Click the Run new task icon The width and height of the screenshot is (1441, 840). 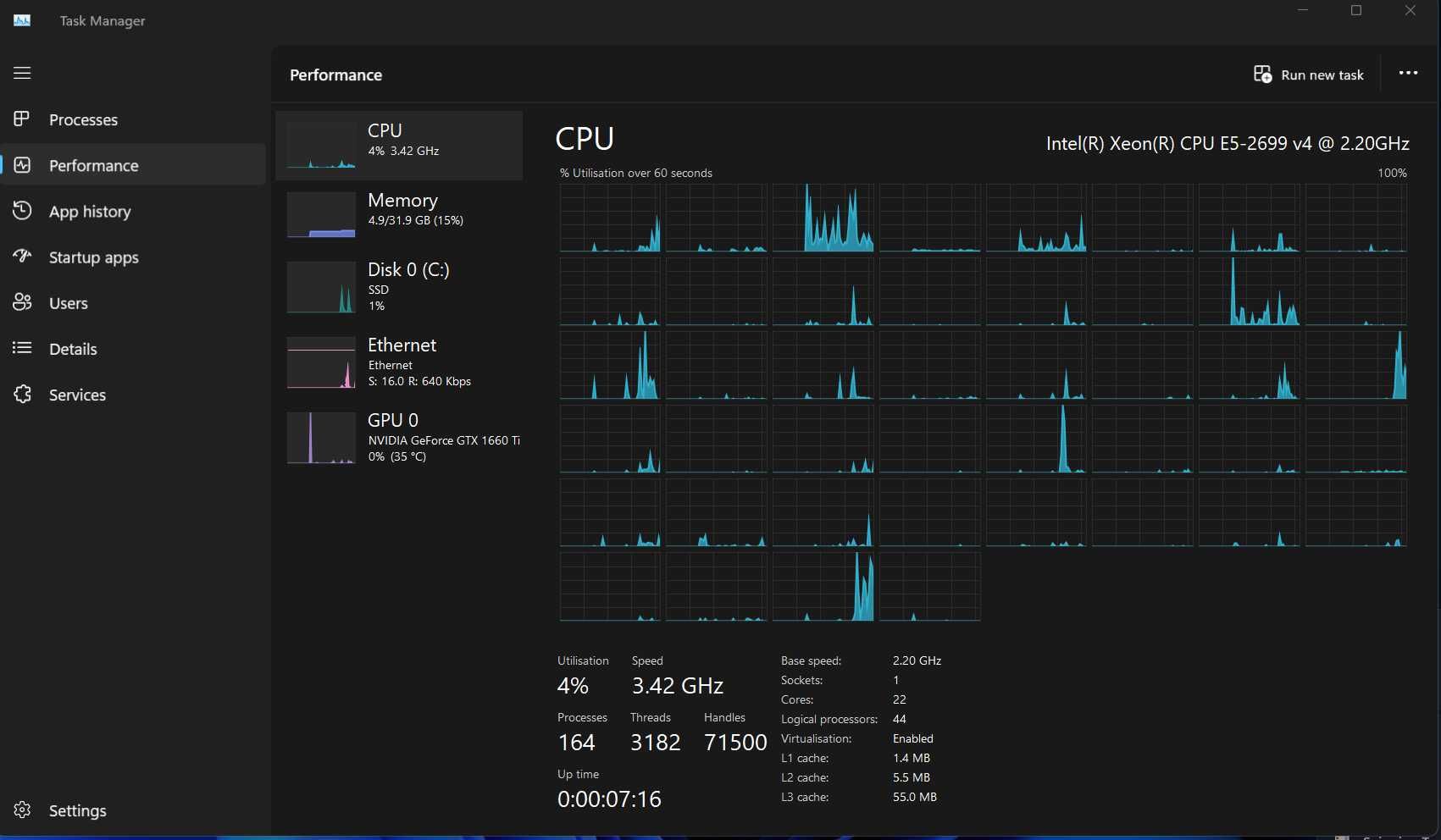[x=1262, y=75]
